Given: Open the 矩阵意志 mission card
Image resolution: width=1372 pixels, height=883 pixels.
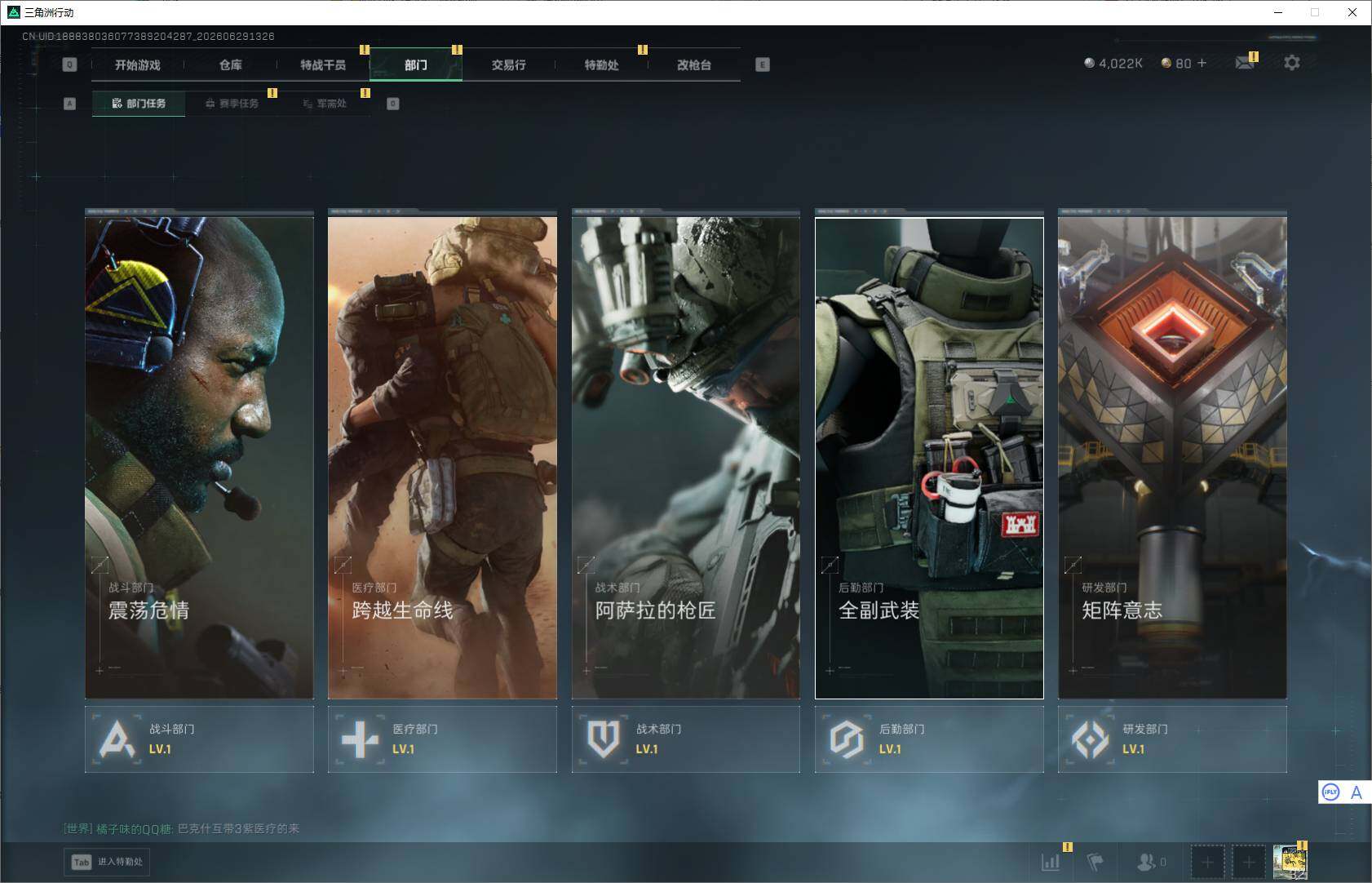Looking at the screenshot, I should pyautogui.click(x=1172, y=457).
